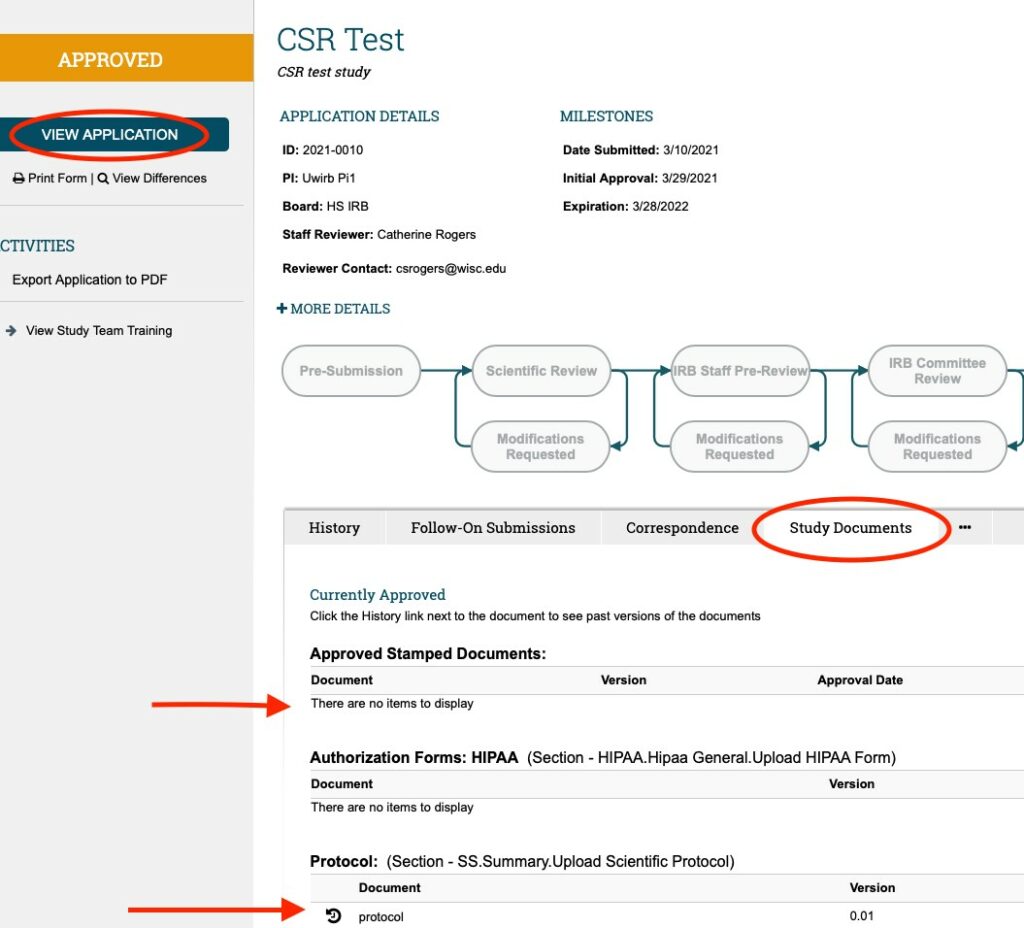Switch to the Correspondence tab
This screenshot has height=928, width=1024.
coord(682,528)
